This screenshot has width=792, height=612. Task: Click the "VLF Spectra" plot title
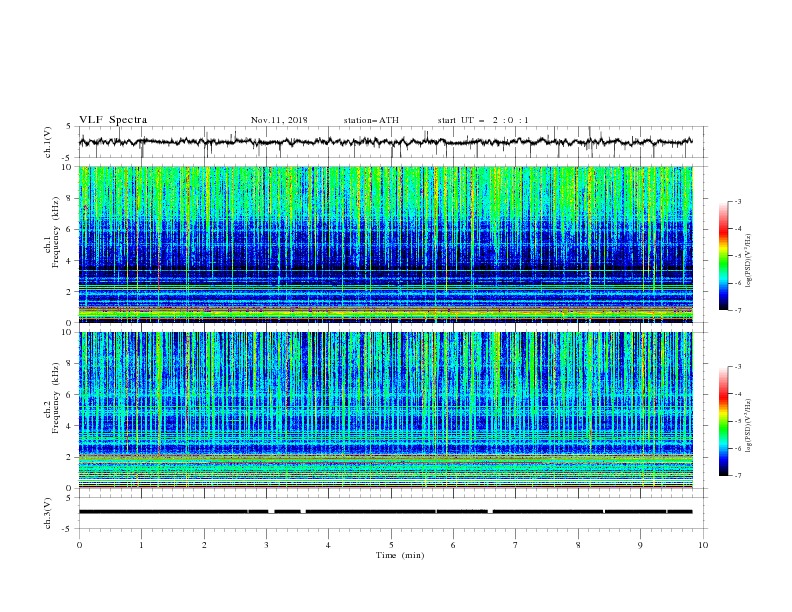pos(113,120)
